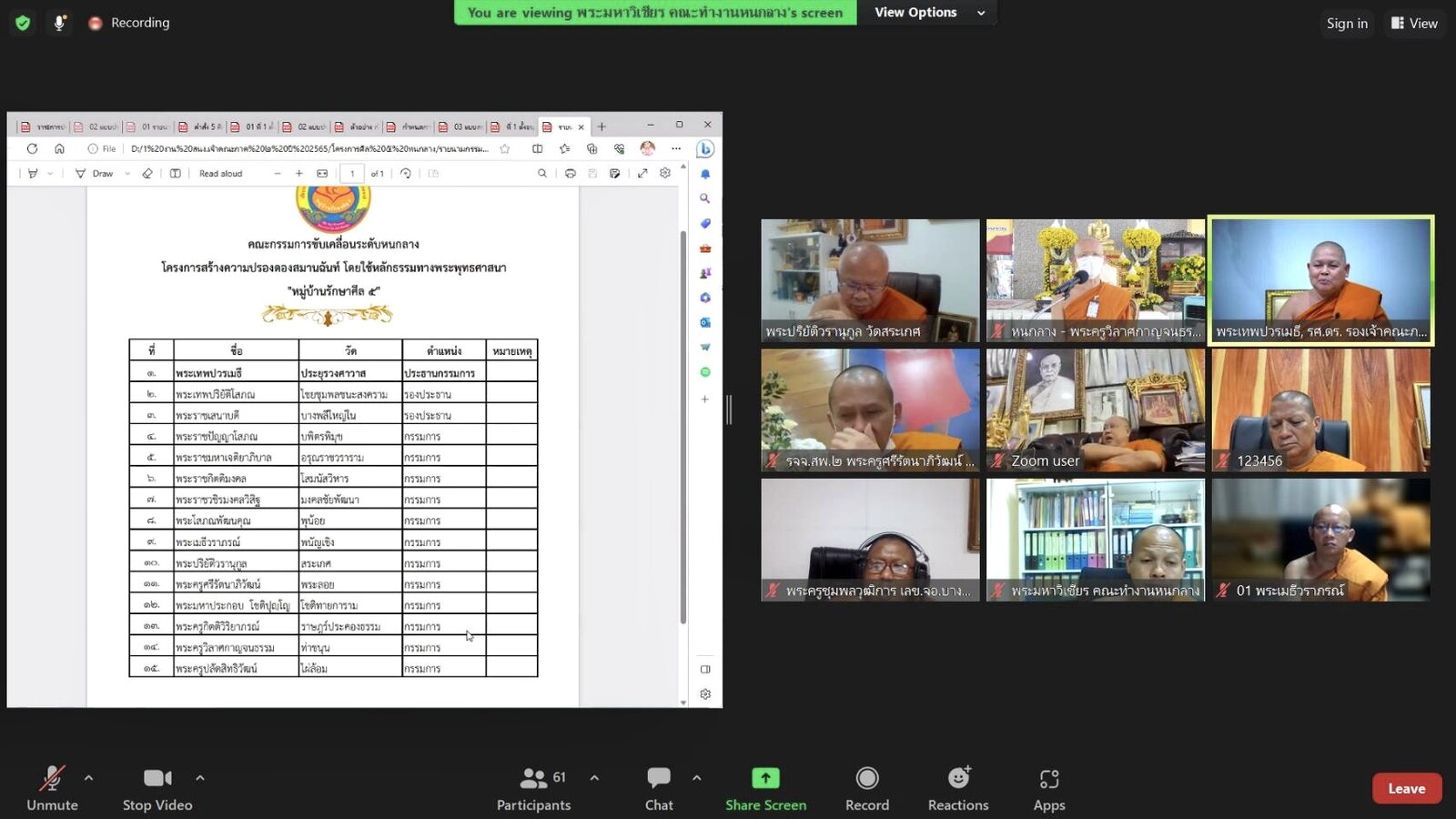
Task: Open browser Collections
Action: pyautogui.click(x=592, y=148)
